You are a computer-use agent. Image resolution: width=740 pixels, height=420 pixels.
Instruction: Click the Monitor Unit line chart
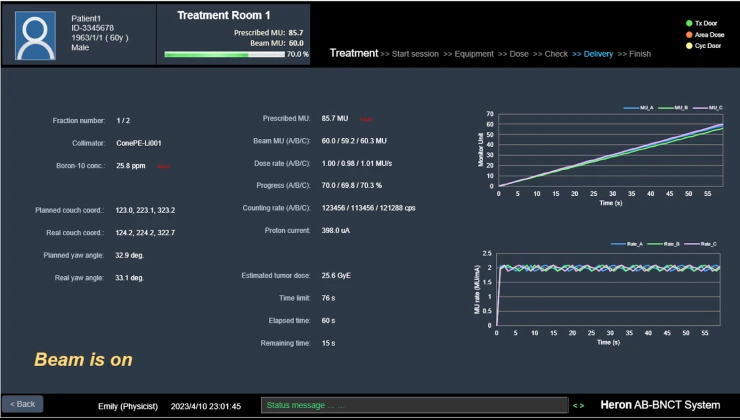tap(610, 150)
